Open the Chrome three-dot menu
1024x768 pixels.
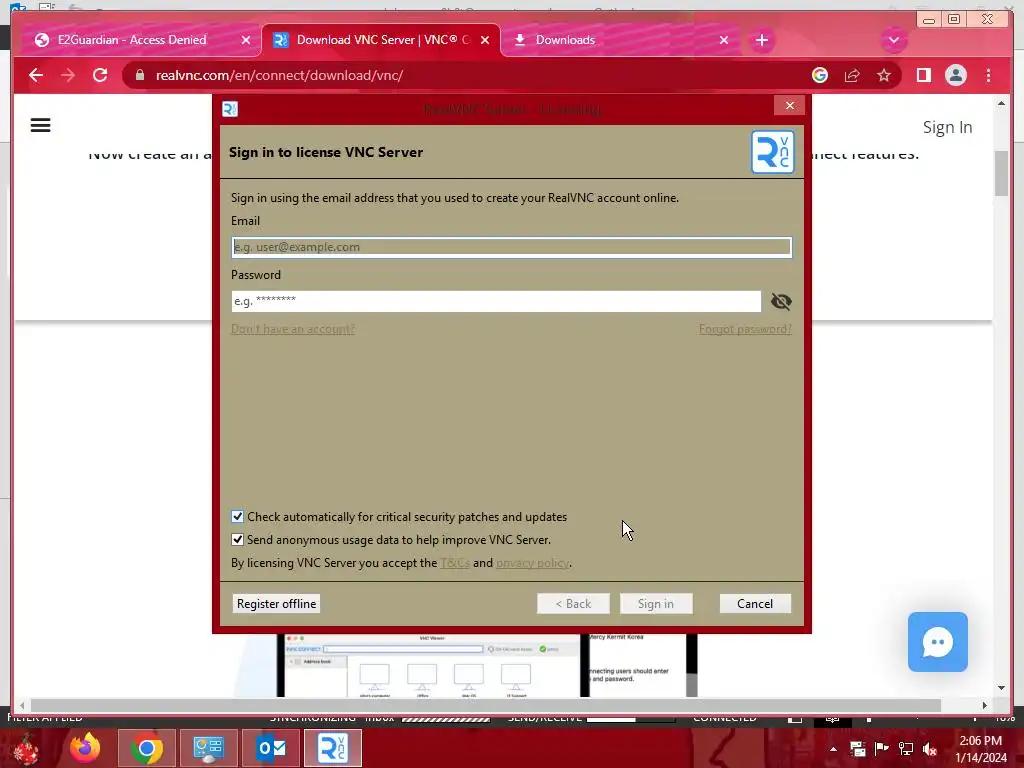[x=988, y=75]
